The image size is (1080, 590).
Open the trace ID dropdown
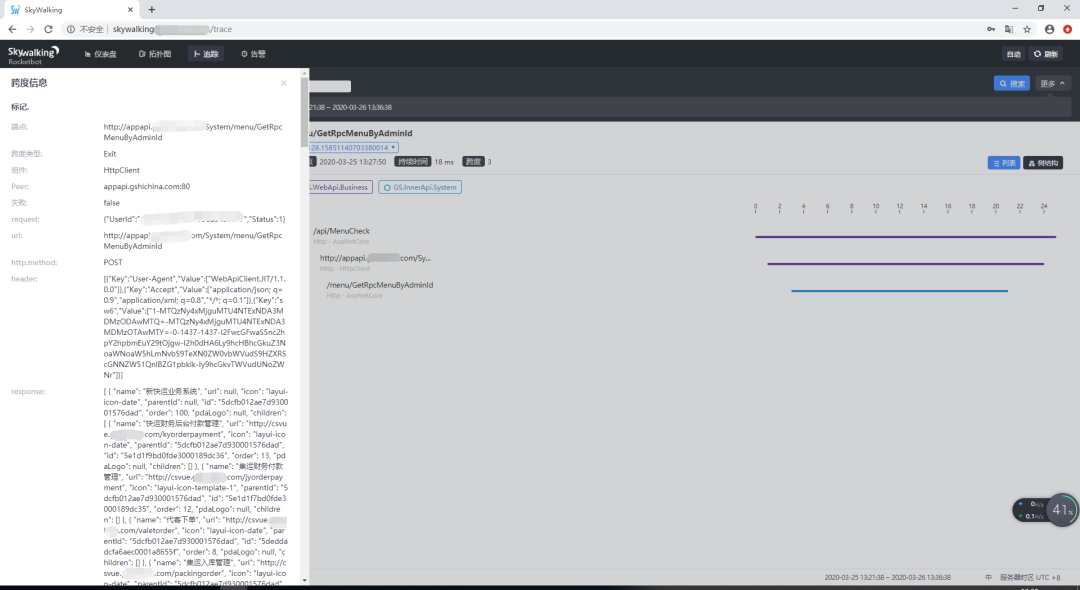[x=353, y=147]
